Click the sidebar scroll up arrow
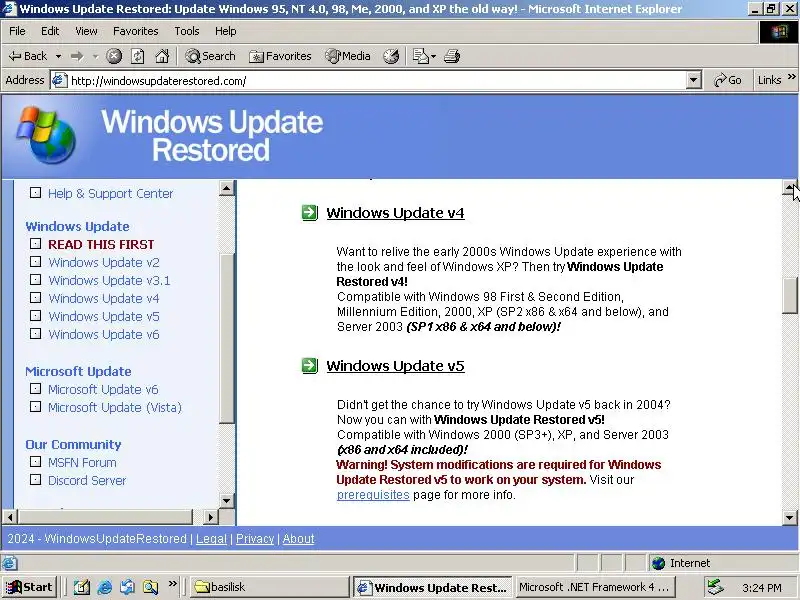 (x=227, y=188)
